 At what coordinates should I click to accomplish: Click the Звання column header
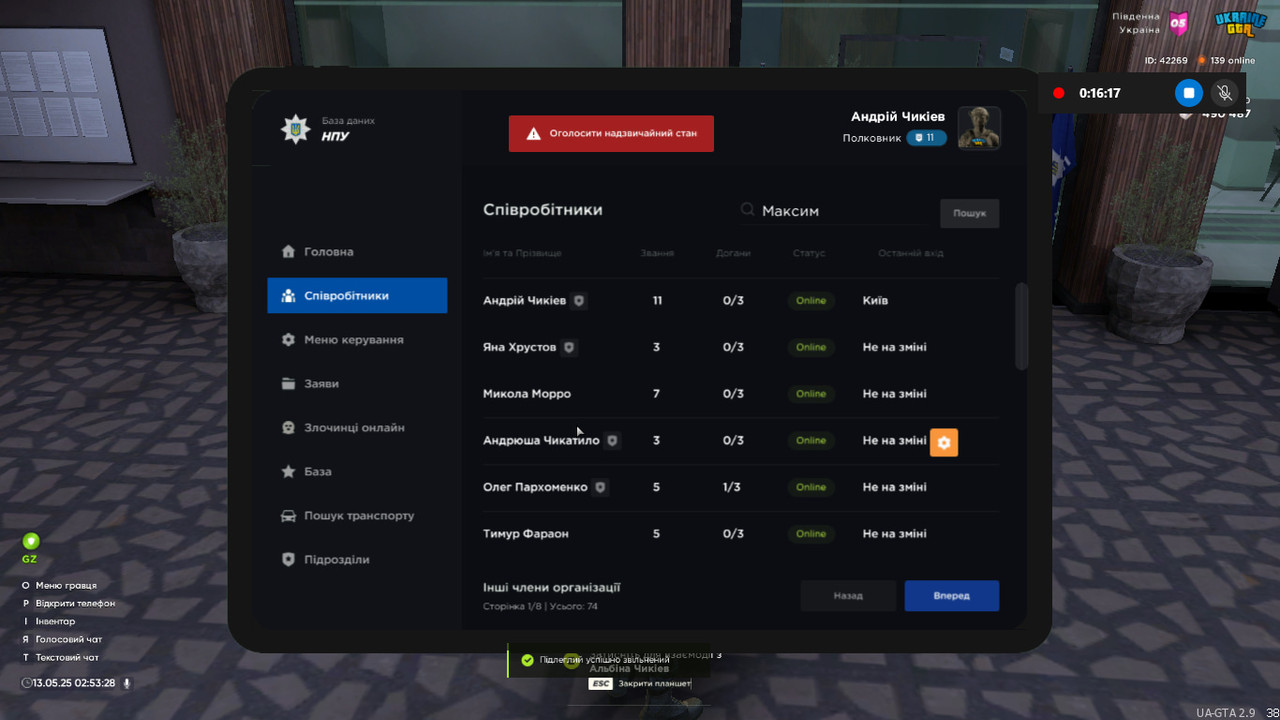tap(657, 254)
